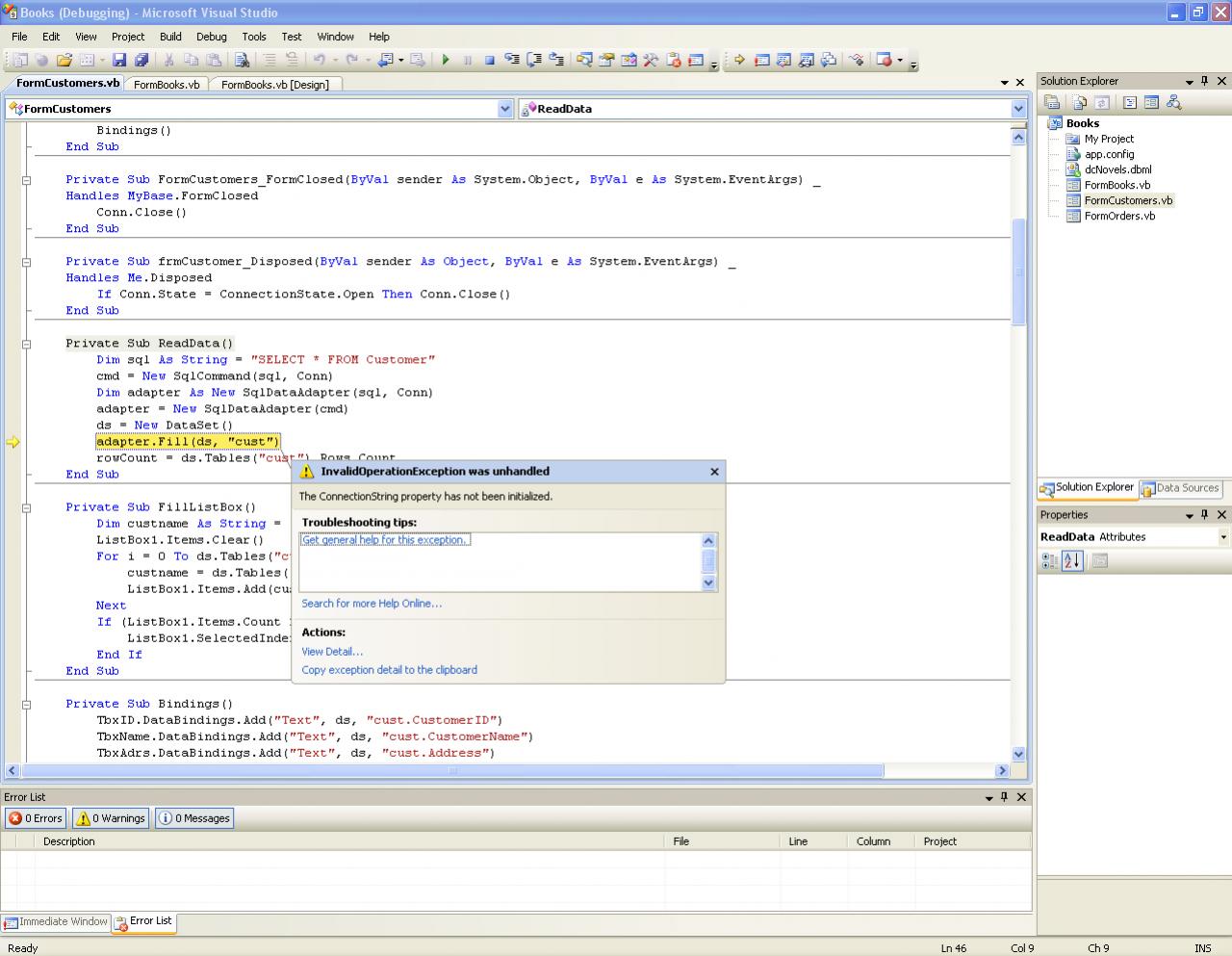Toggle the 0 Warnings filter

(111, 818)
